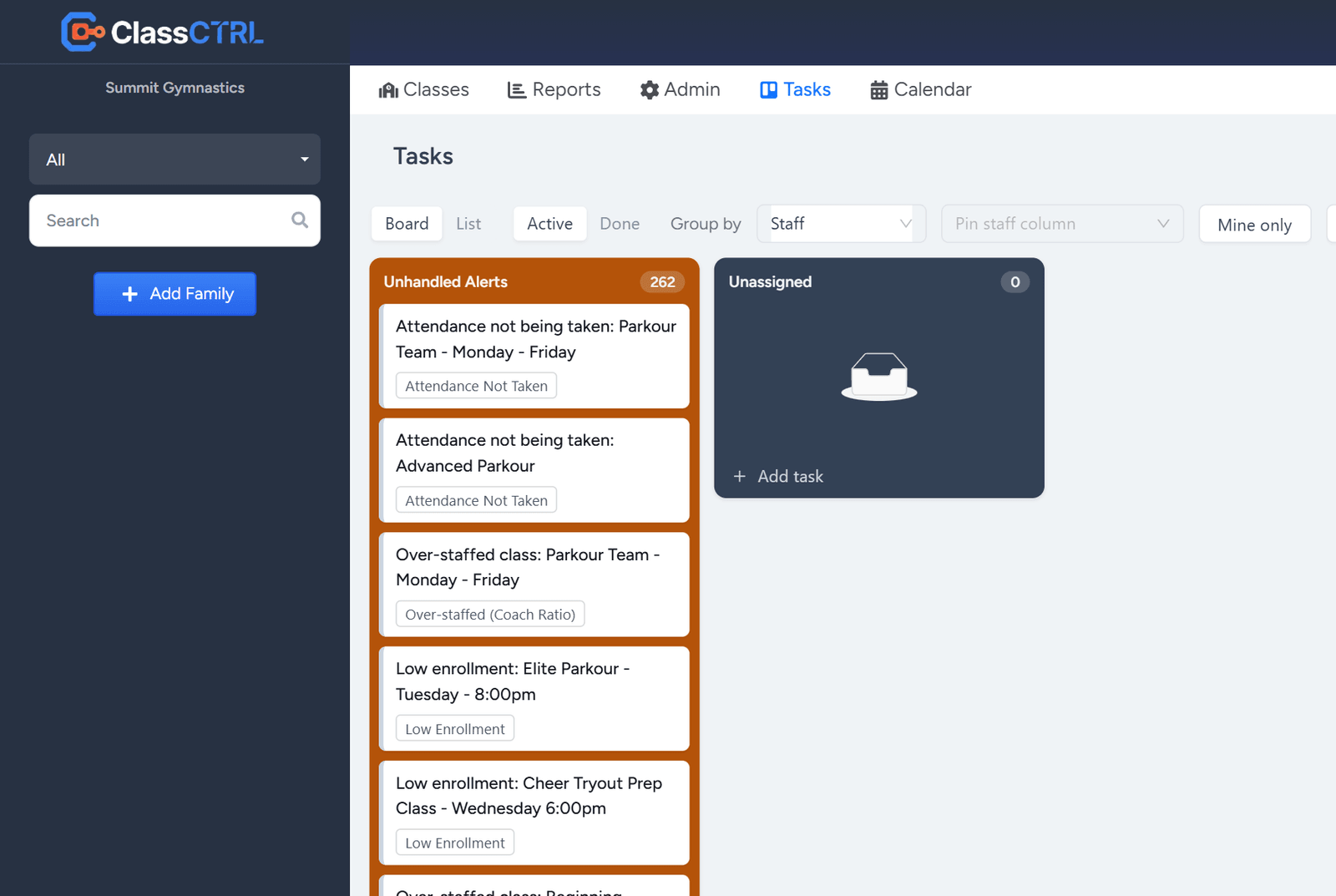Image resolution: width=1336 pixels, height=896 pixels.
Task: Open Attendance not taken: Parkour Team card
Action: pos(534,356)
